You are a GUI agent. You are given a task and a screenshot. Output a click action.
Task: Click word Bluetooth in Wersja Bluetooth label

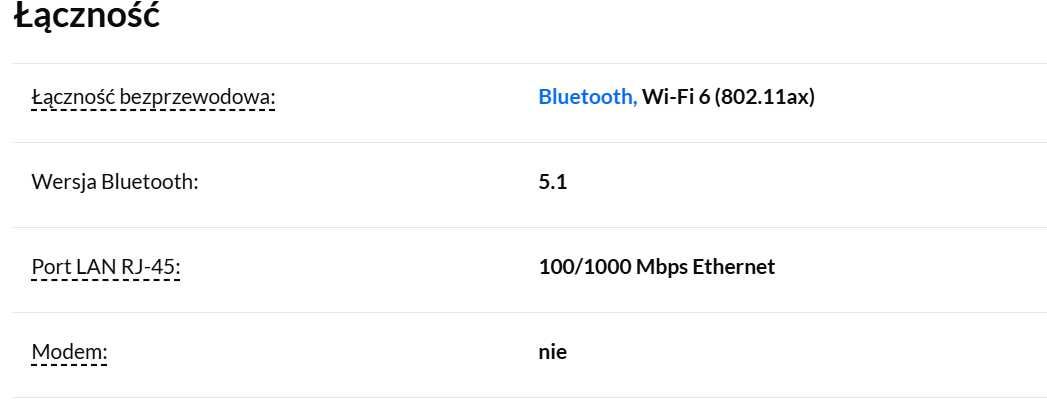pyautogui.click(x=150, y=182)
